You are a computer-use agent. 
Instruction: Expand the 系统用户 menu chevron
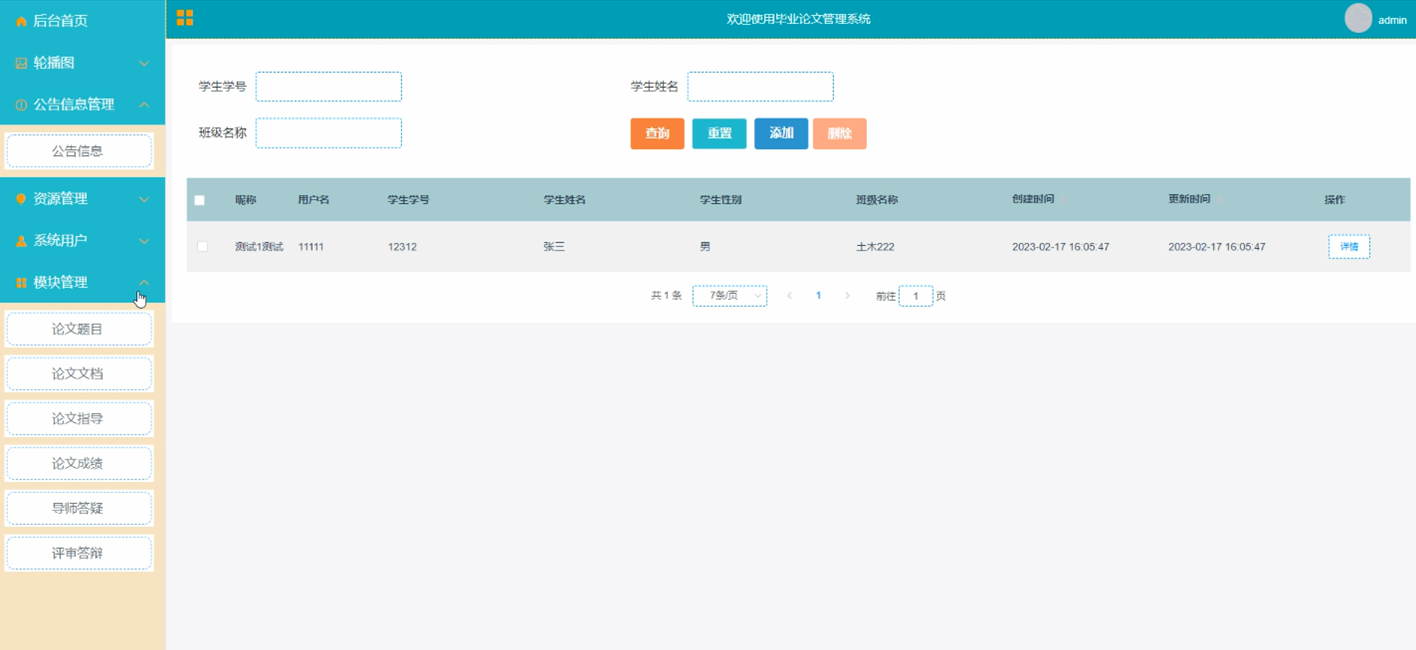coord(144,241)
